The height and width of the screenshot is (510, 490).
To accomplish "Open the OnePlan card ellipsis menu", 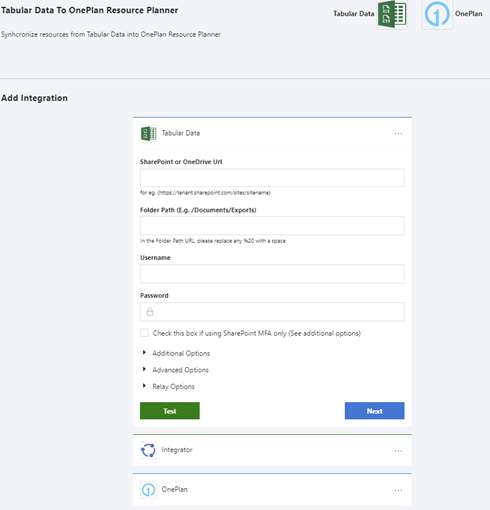I will pos(398,490).
